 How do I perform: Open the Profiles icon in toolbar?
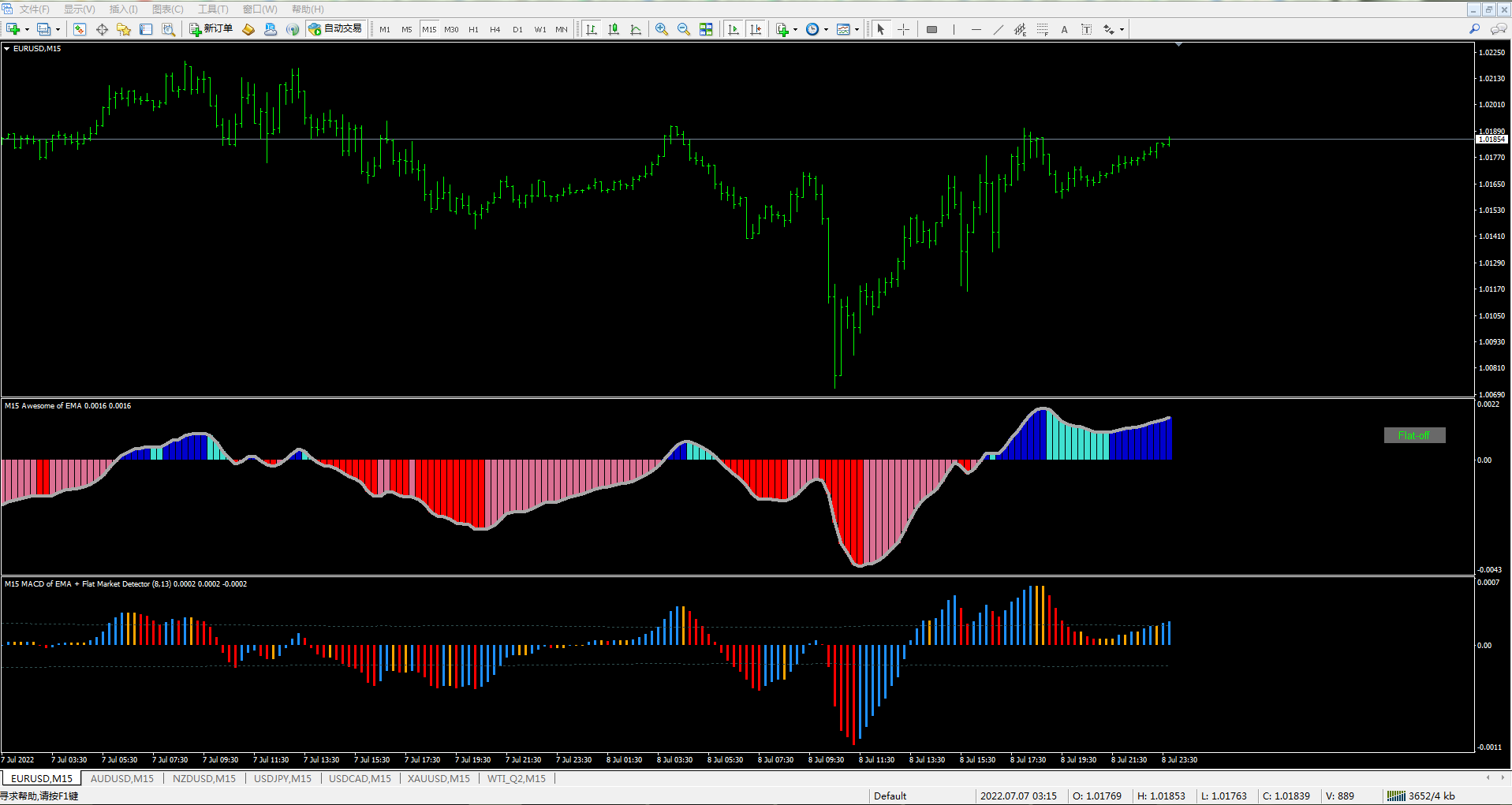43,29
